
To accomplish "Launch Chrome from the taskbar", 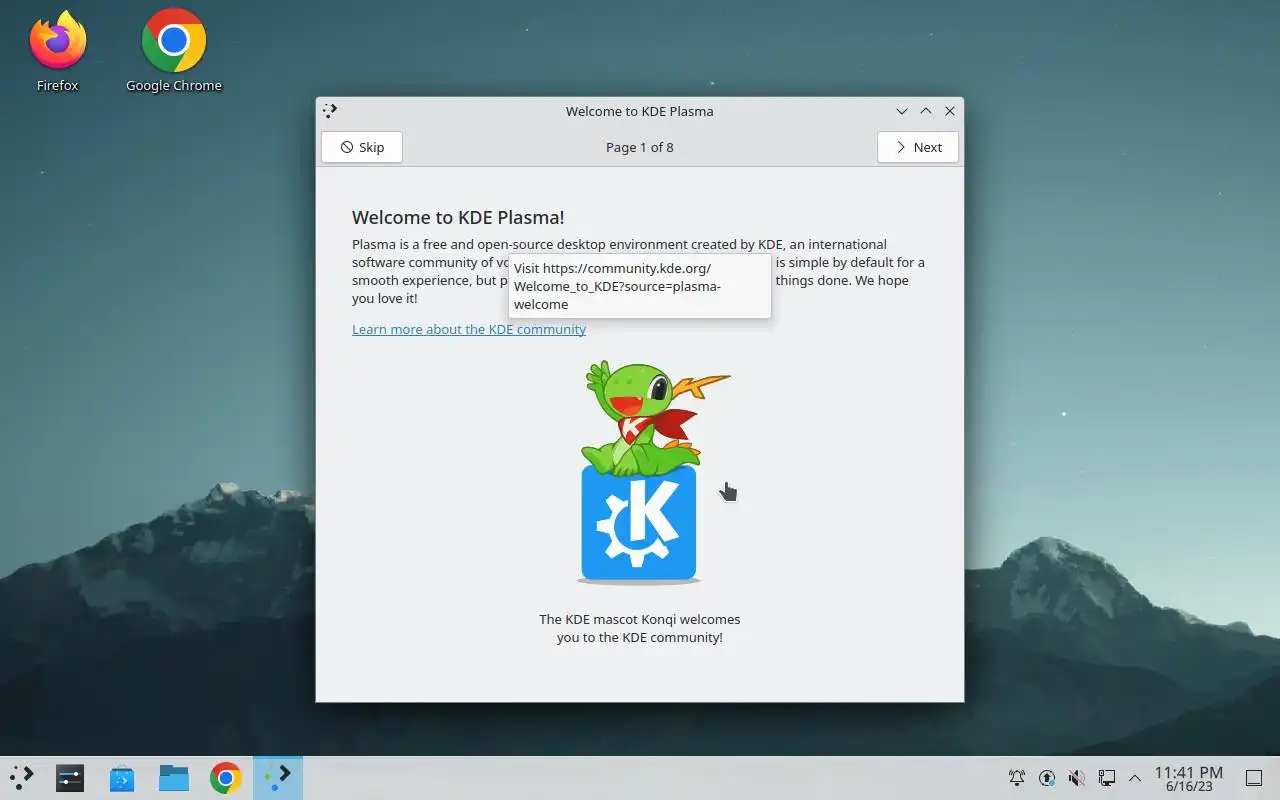I will [x=226, y=778].
